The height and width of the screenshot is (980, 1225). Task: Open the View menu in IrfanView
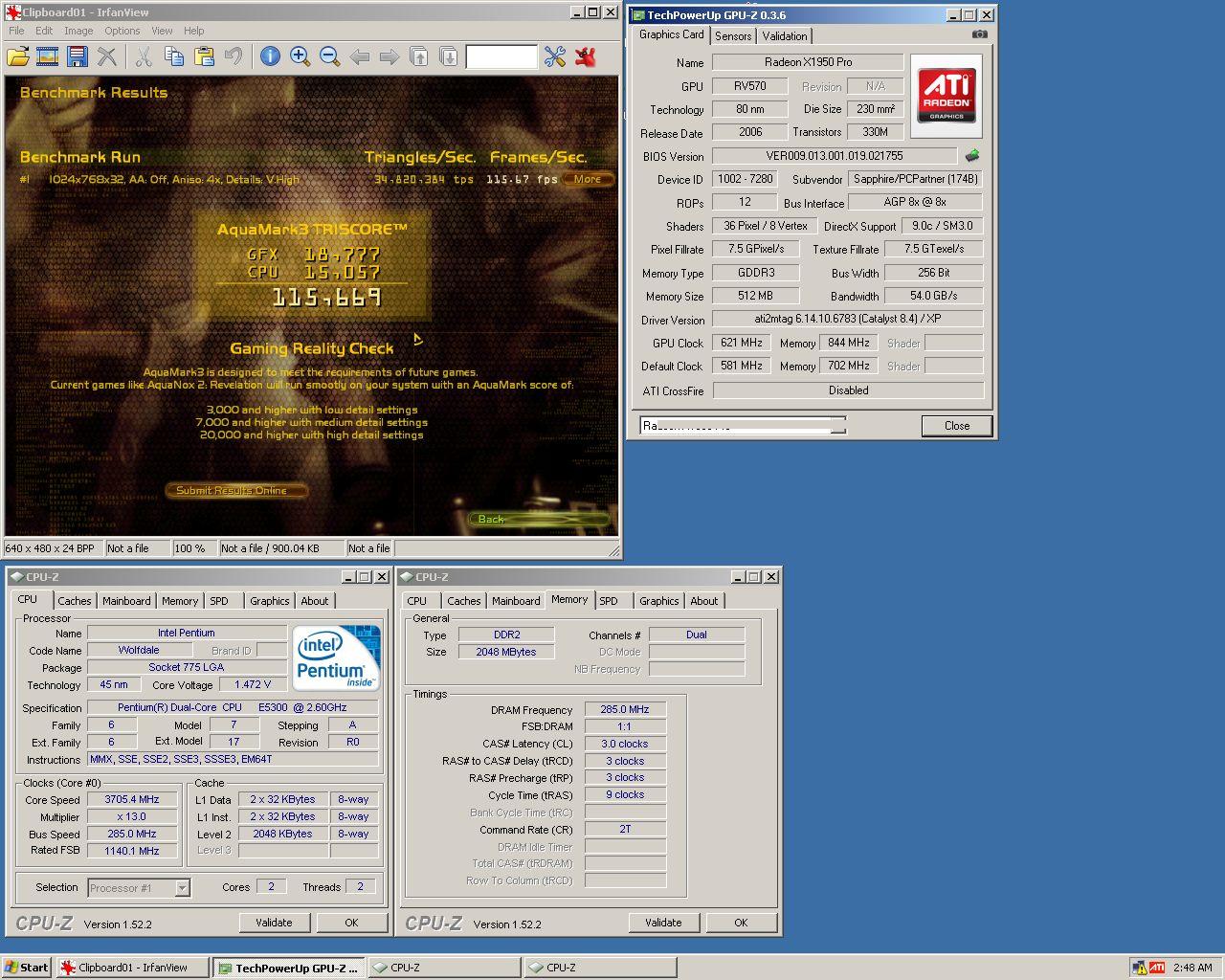click(162, 31)
